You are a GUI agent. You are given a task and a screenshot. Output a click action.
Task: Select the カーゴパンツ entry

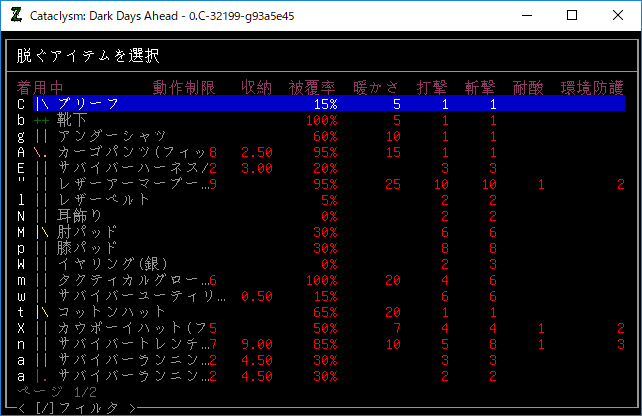coord(130,152)
